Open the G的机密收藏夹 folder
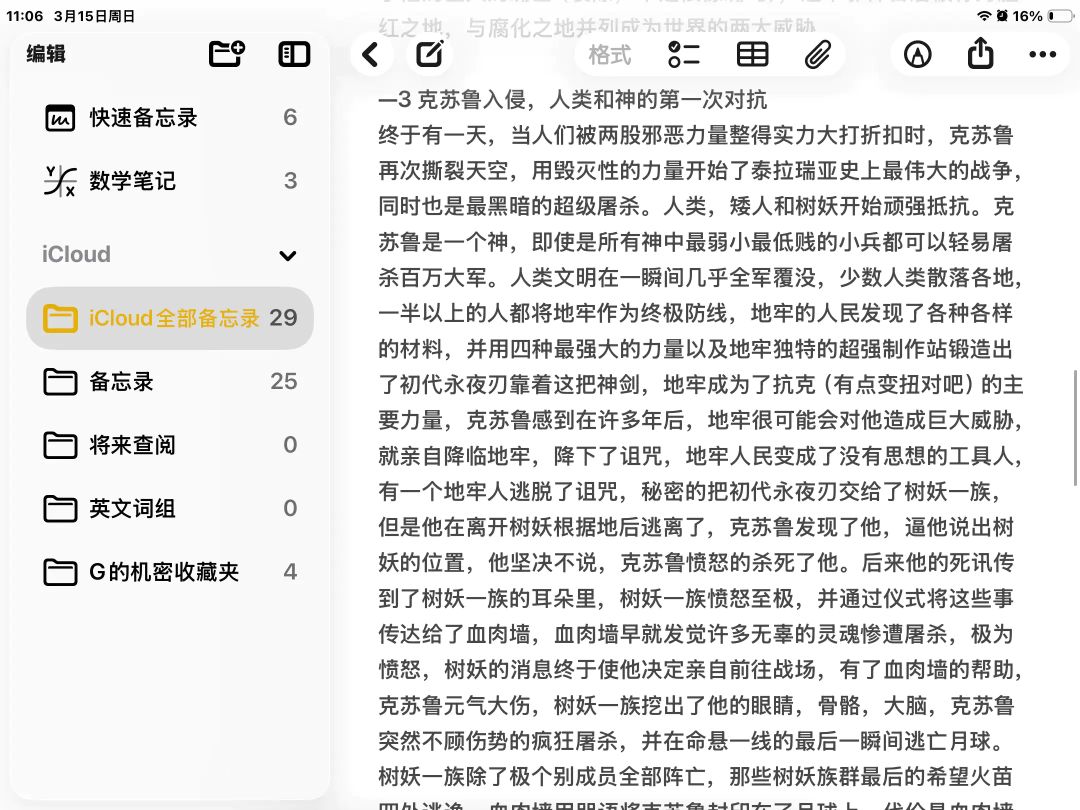This screenshot has height=810, width=1080. 170,572
